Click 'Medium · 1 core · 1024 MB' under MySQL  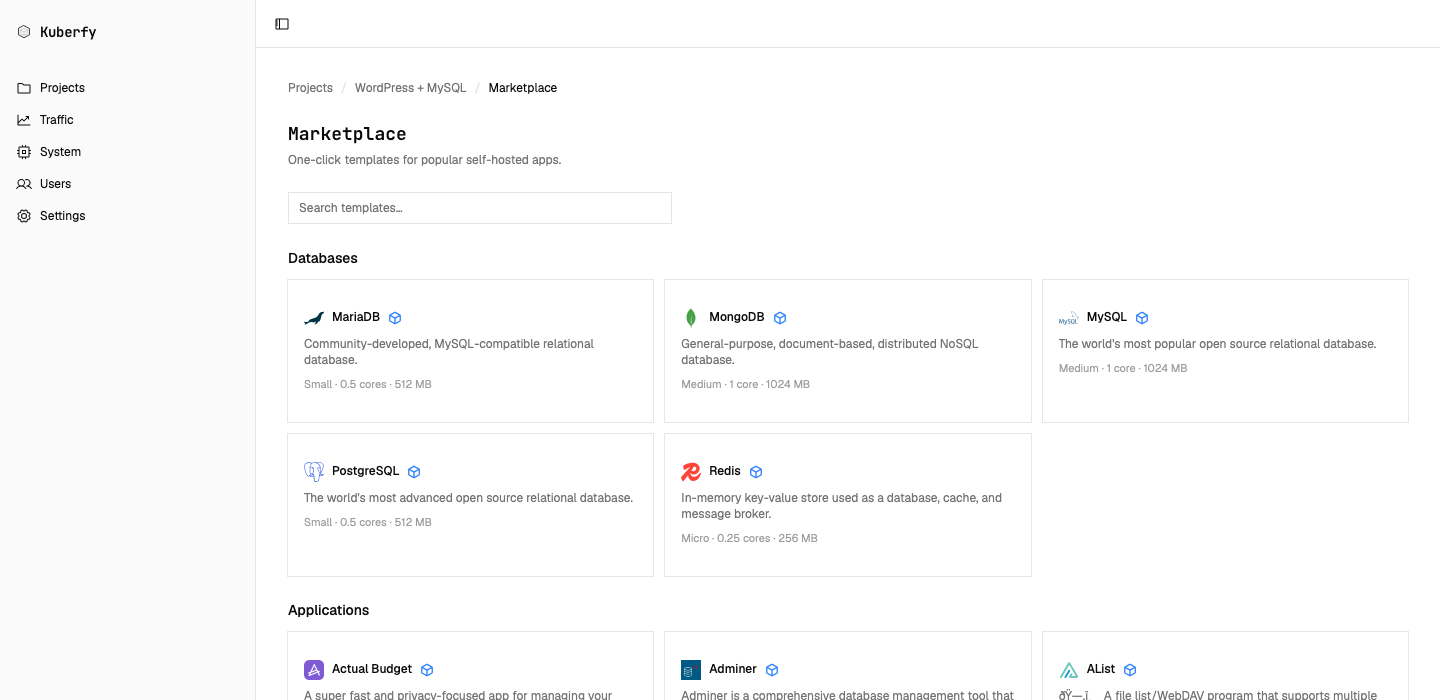[1123, 368]
